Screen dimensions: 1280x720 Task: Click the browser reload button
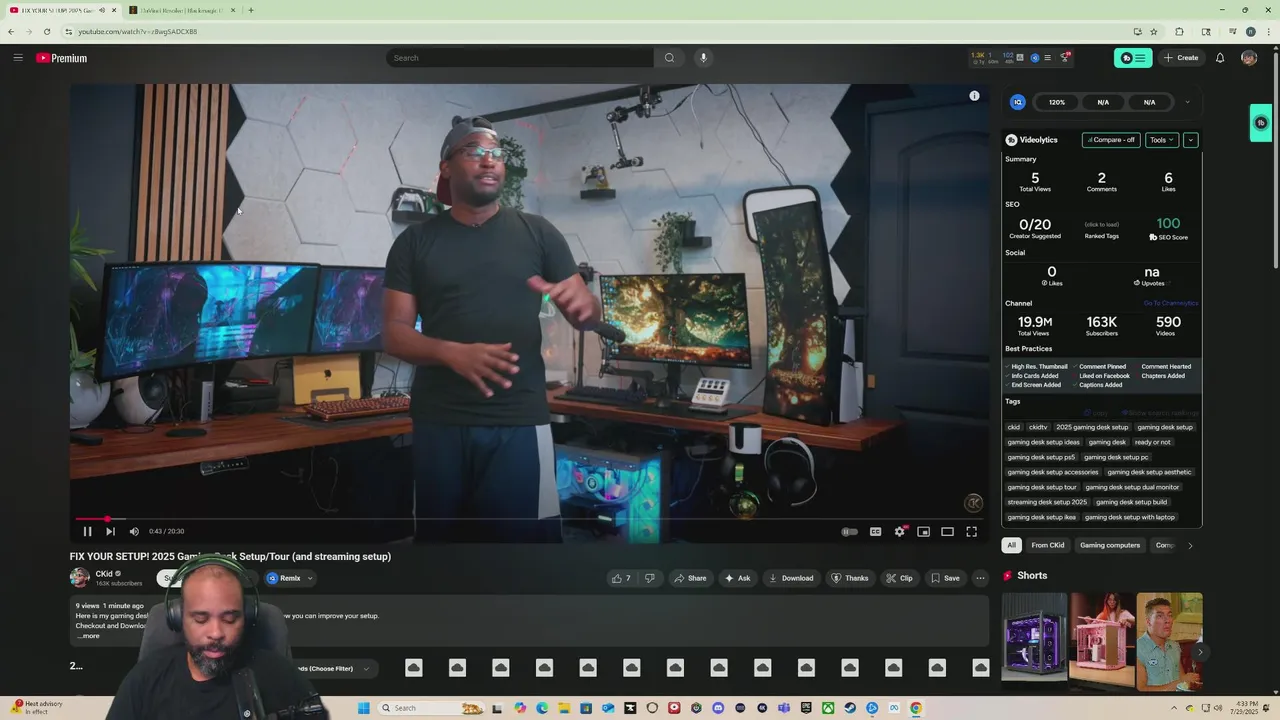[47, 31]
